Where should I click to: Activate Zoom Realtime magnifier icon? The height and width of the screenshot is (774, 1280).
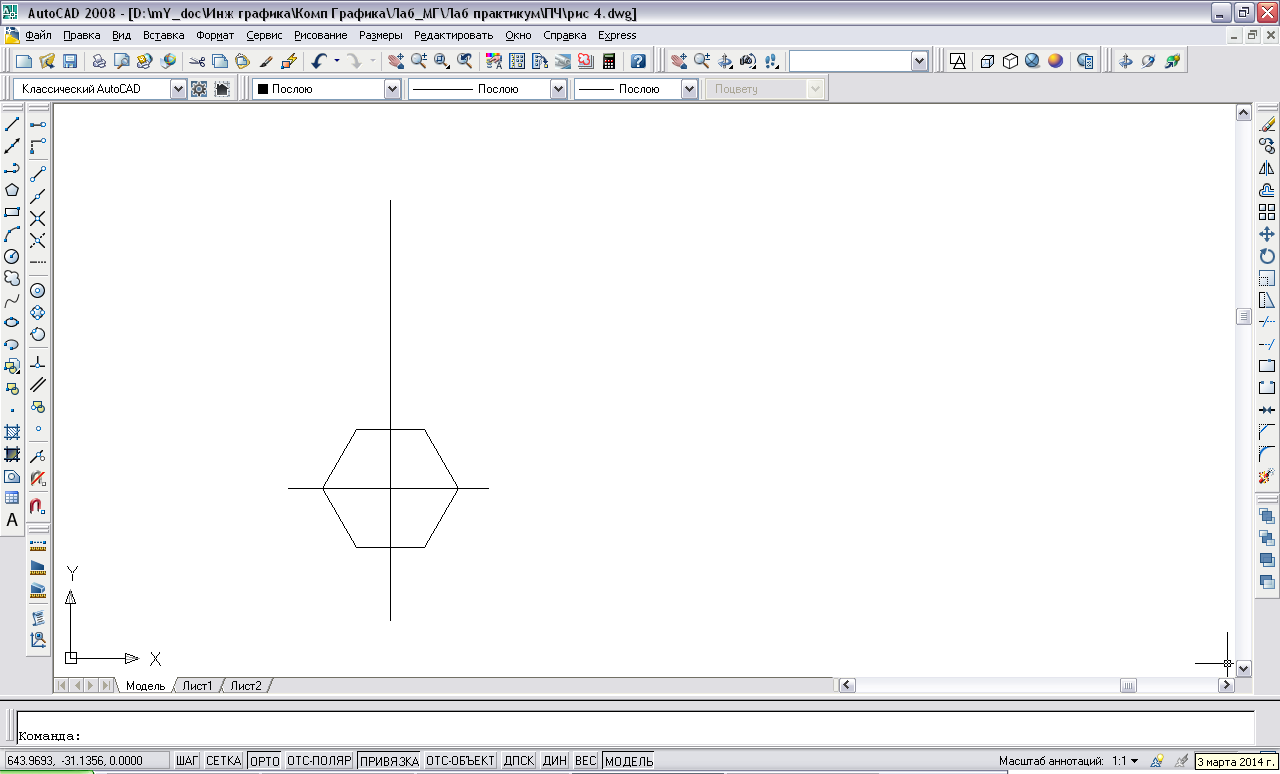click(418, 61)
